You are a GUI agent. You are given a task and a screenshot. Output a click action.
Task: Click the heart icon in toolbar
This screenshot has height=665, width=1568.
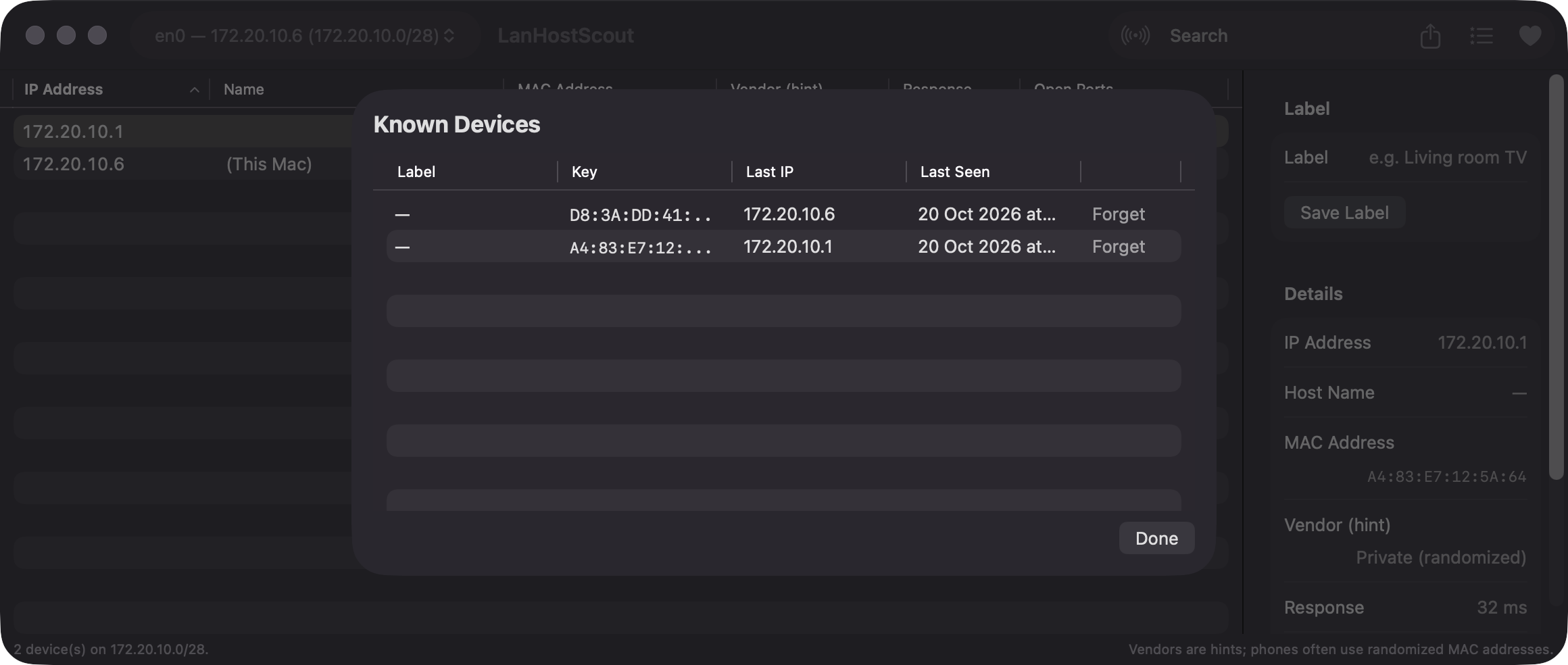coord(1530,35)
